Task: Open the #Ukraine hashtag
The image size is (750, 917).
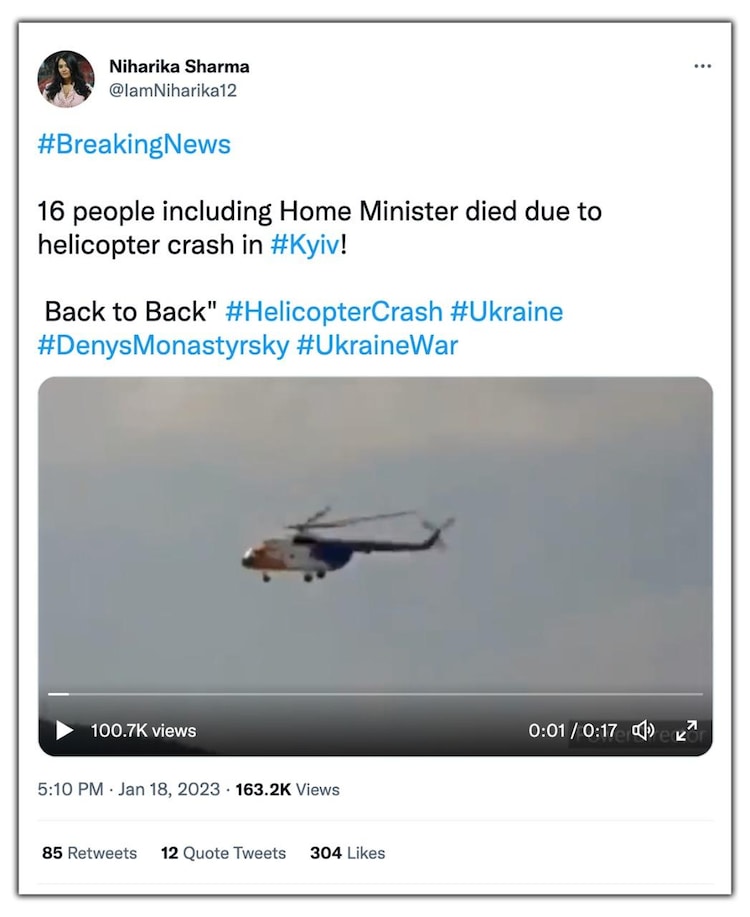Action: pos(507,311)
